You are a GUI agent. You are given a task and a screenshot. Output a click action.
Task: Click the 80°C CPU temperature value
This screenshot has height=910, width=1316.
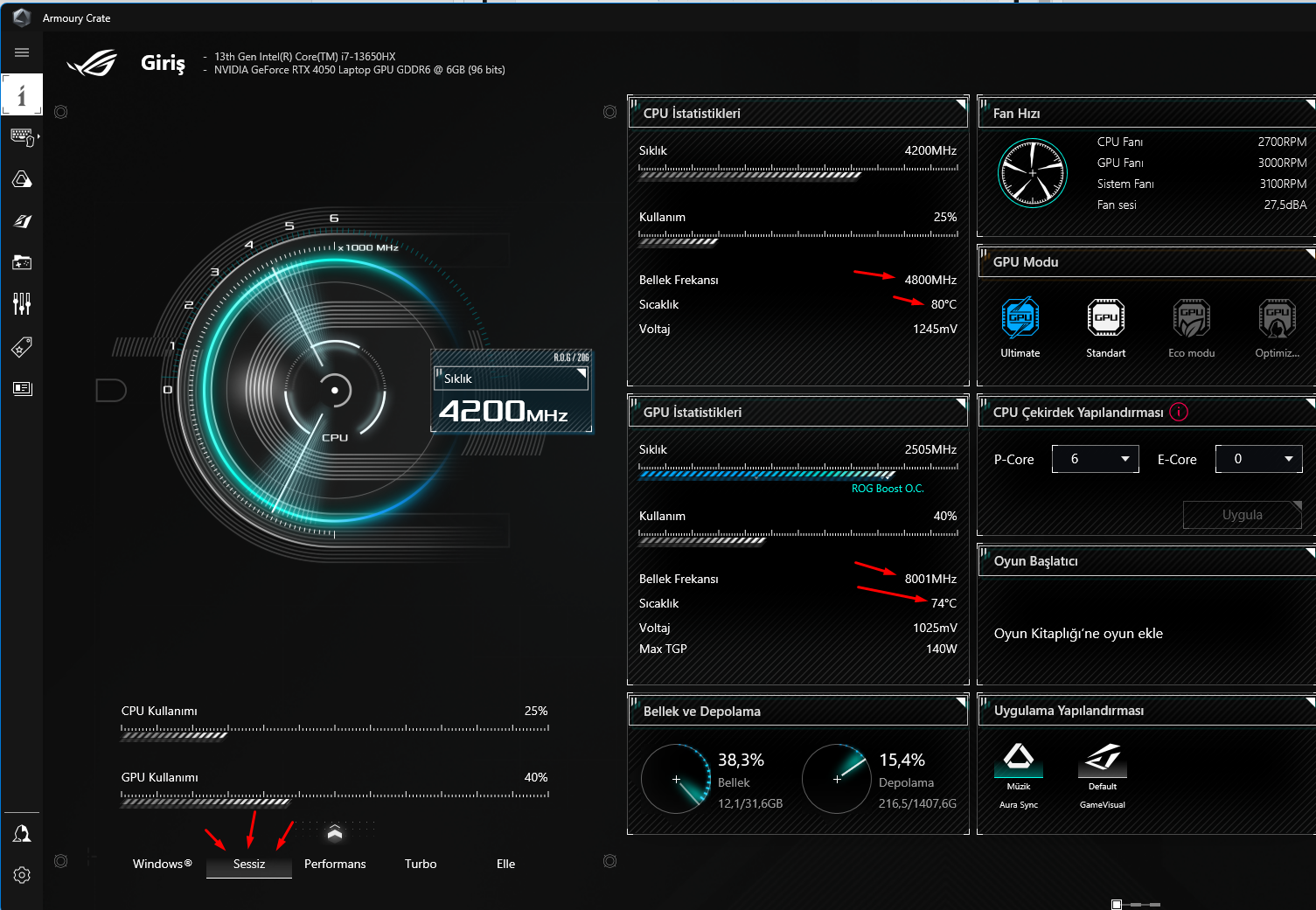943,304
